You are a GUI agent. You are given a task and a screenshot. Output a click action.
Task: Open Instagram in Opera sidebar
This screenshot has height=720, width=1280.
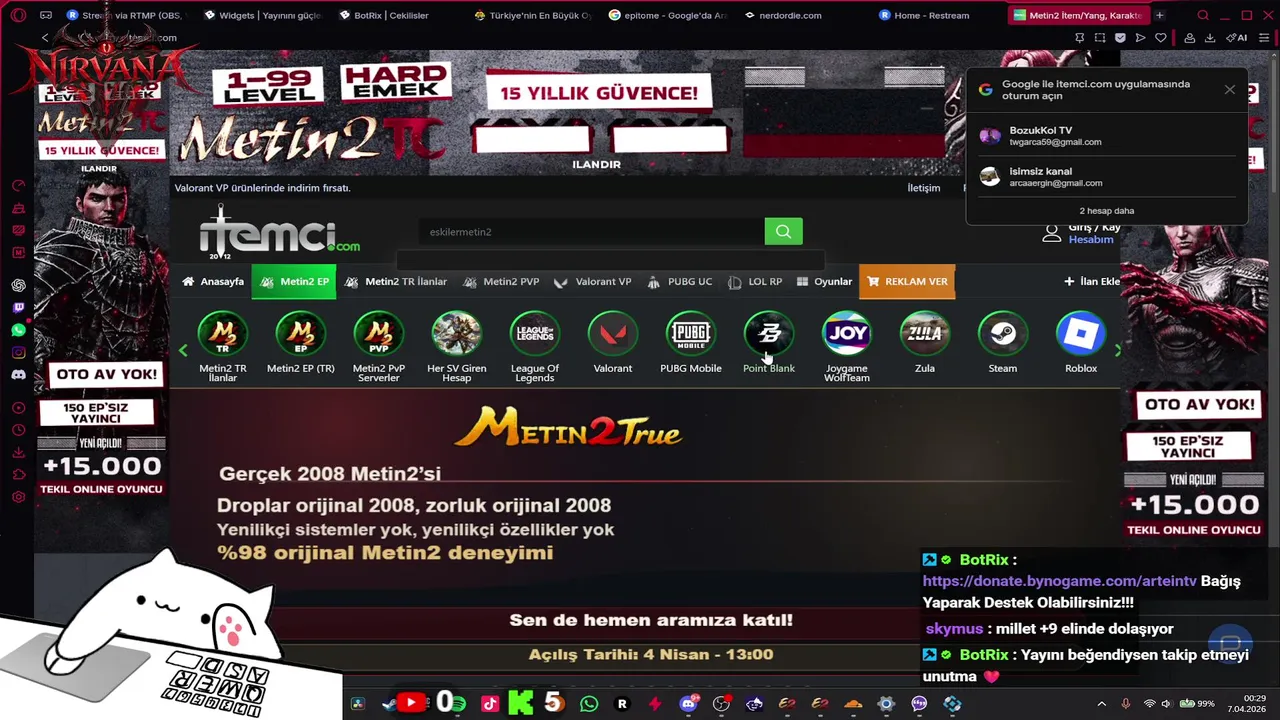point(18,352)
